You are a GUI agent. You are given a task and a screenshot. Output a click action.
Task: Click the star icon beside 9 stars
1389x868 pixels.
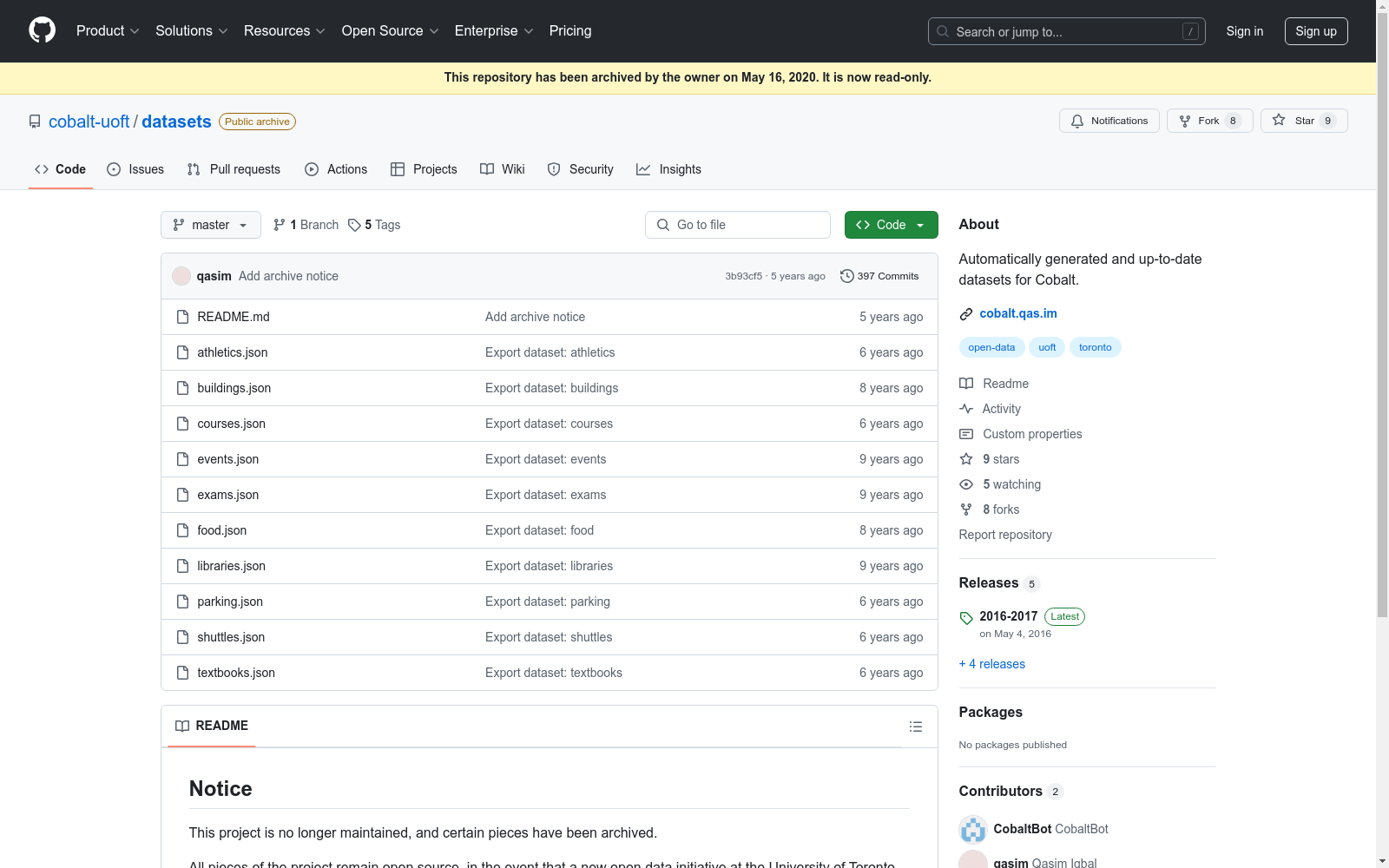click(966, 459)
